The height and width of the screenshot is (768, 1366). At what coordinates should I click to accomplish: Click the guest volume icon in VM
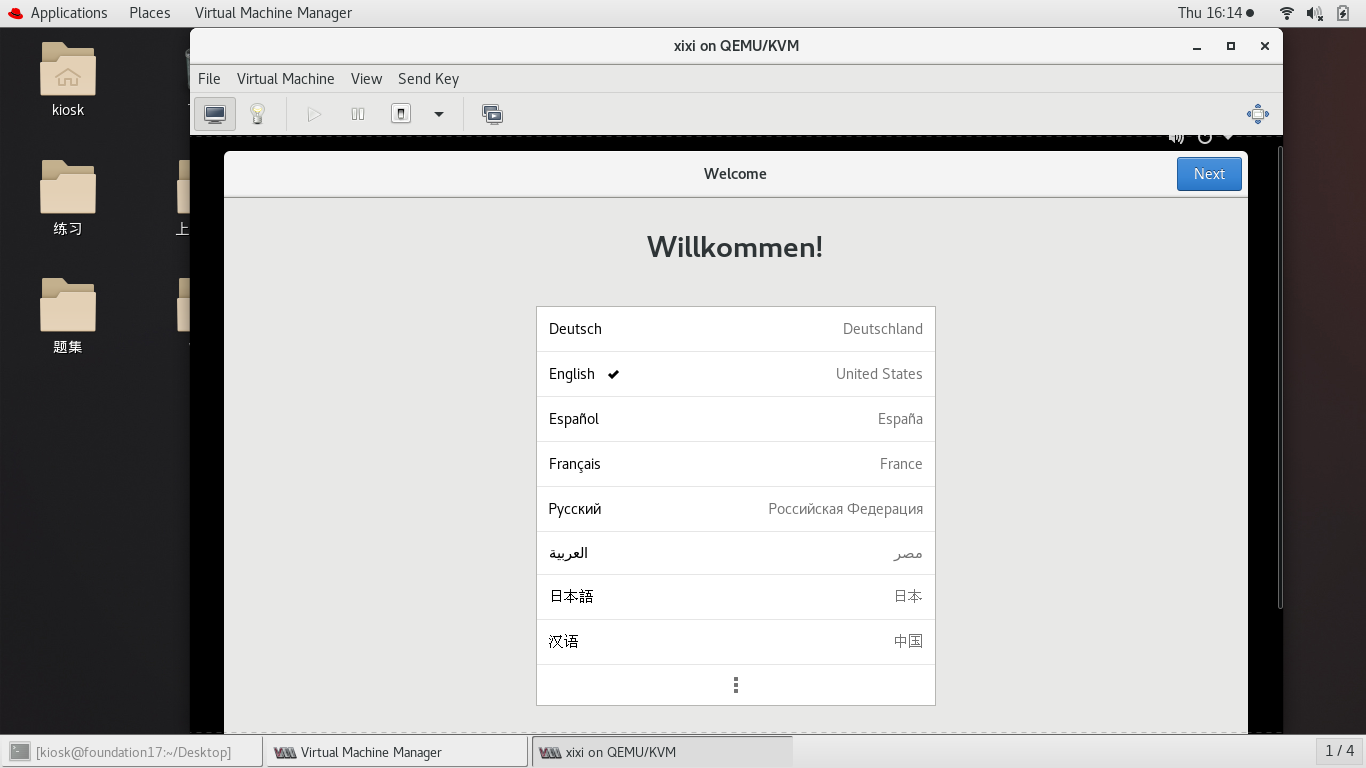1177,138
